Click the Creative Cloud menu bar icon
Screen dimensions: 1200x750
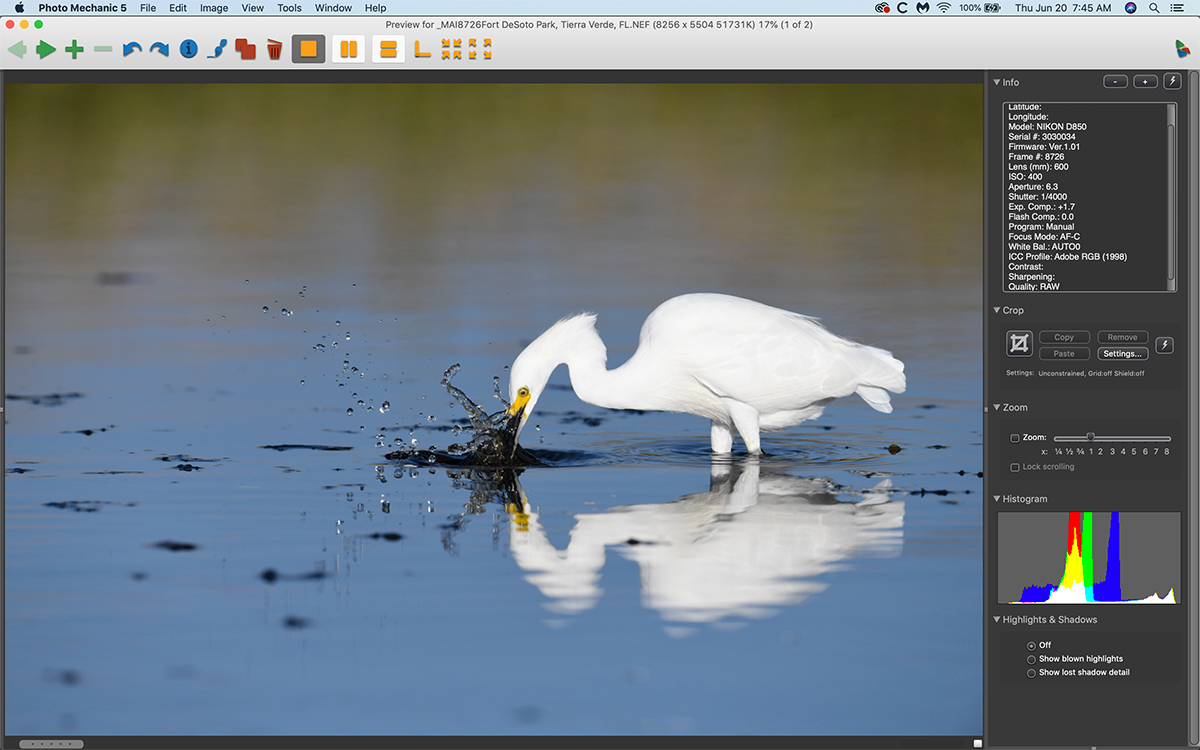coord(881,8)
